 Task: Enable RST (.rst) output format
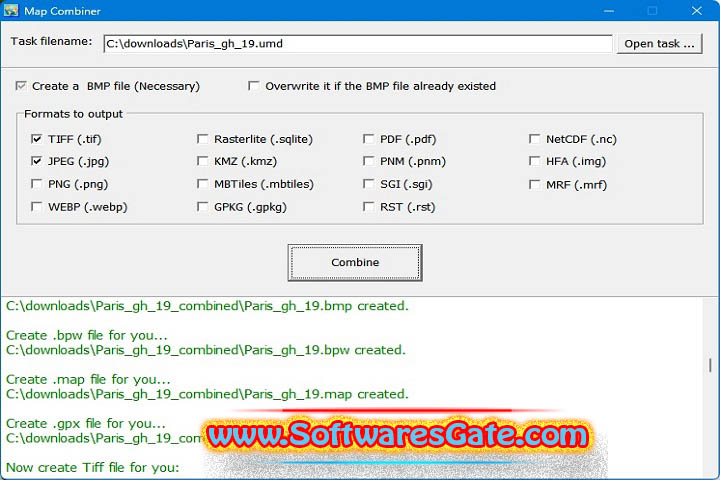[368, 207]
